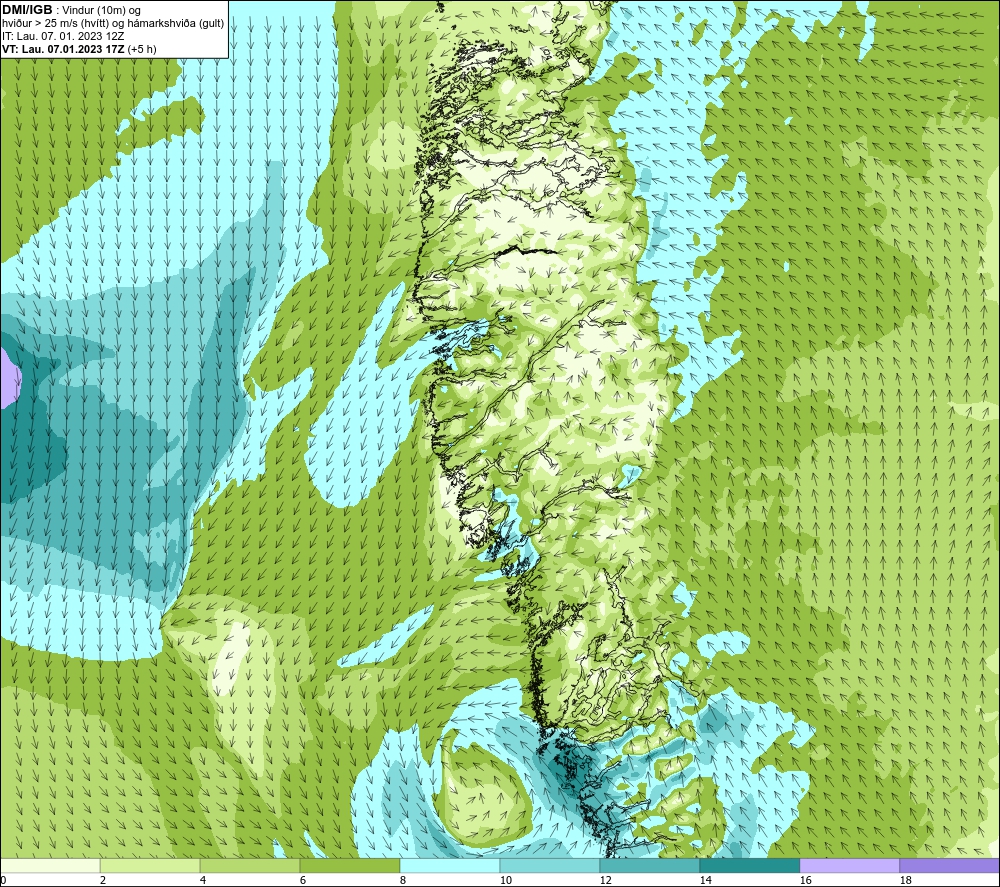Click the 12–14 m/s darker teal legend swatch
1000x887 pixels.
649,866
